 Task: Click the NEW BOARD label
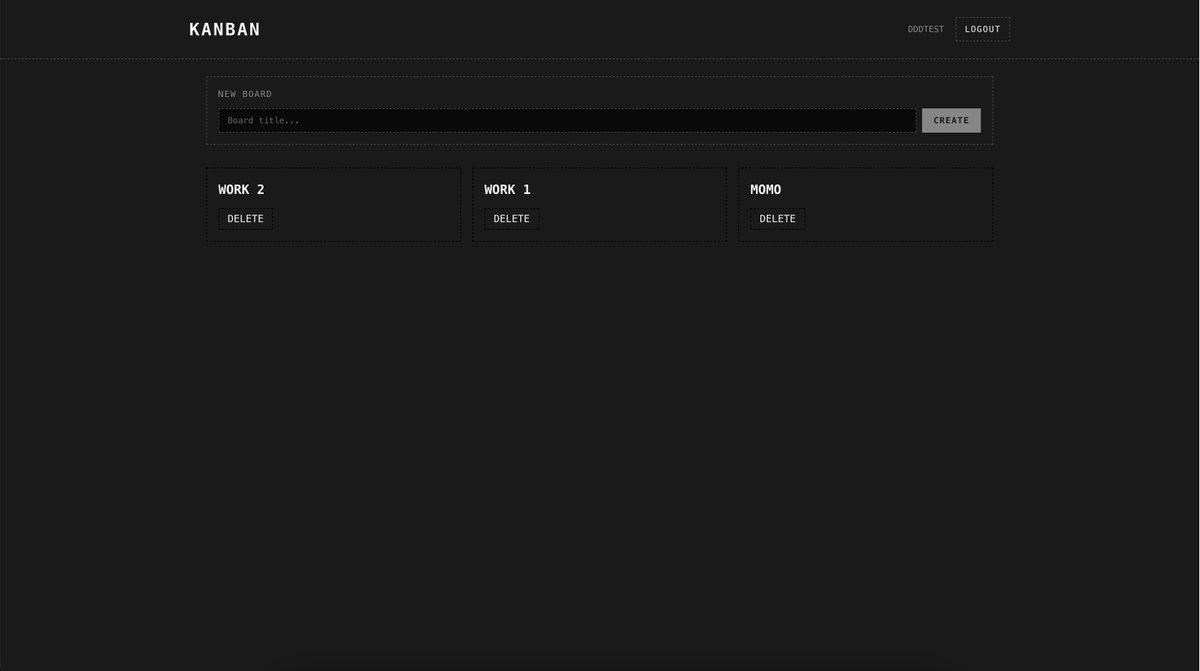[245, 94]
